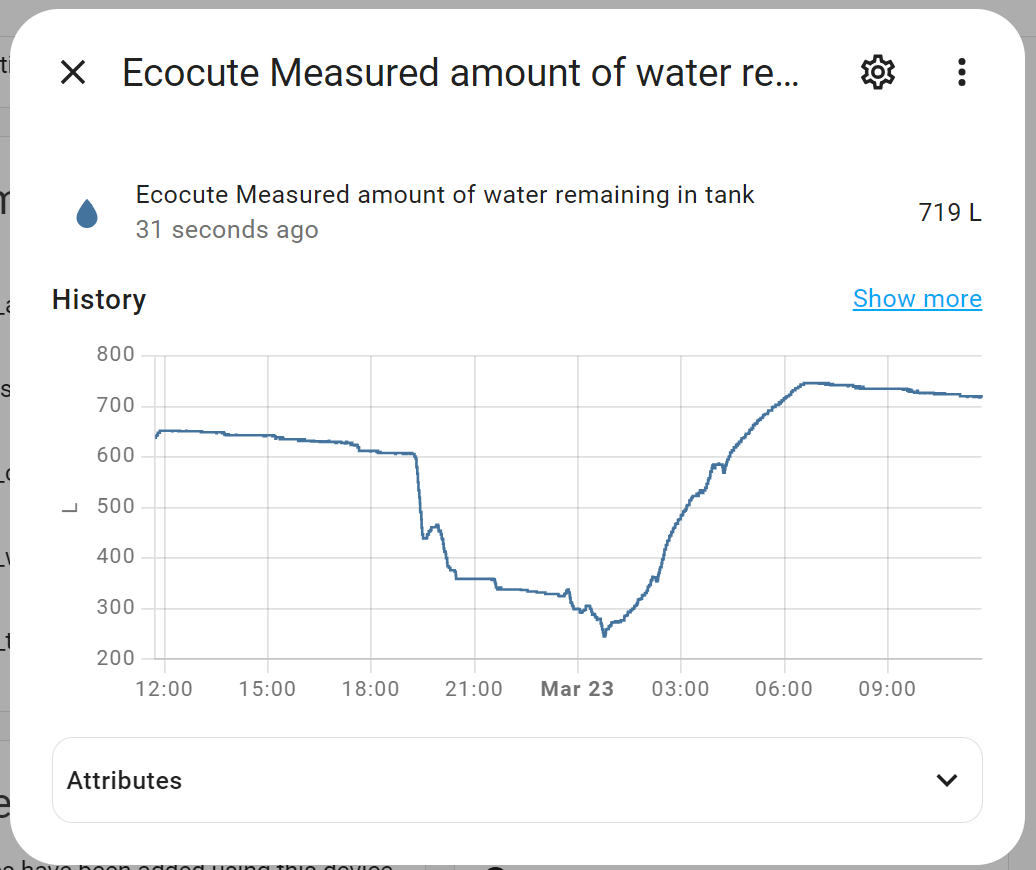Click the history line's peak near 06:00
Image resolution: width=1036 pixels, height=870 pixels.
coord(808,383)
